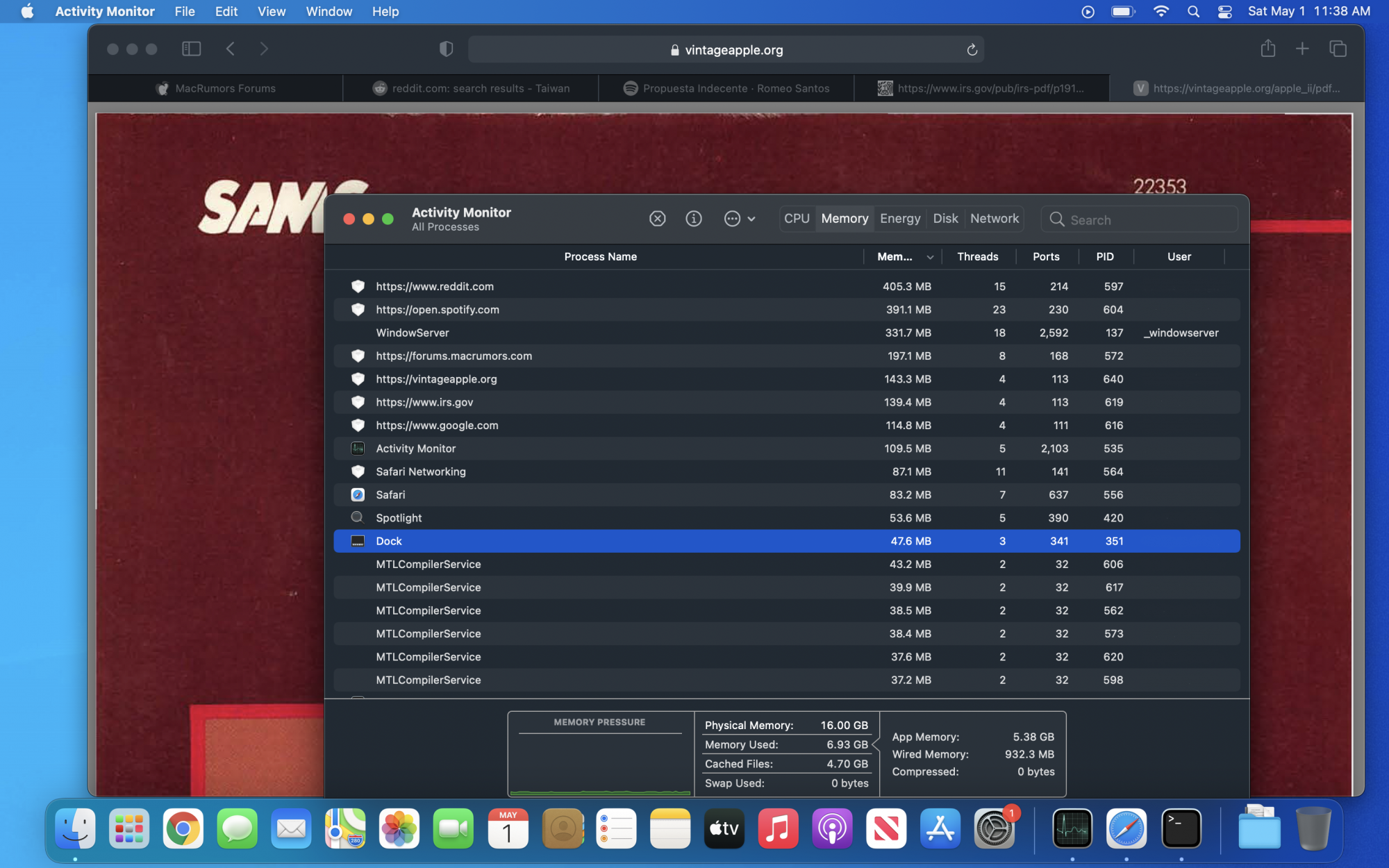
Task: Click Safari's reload page icon
Action: (x=972, y=49)
